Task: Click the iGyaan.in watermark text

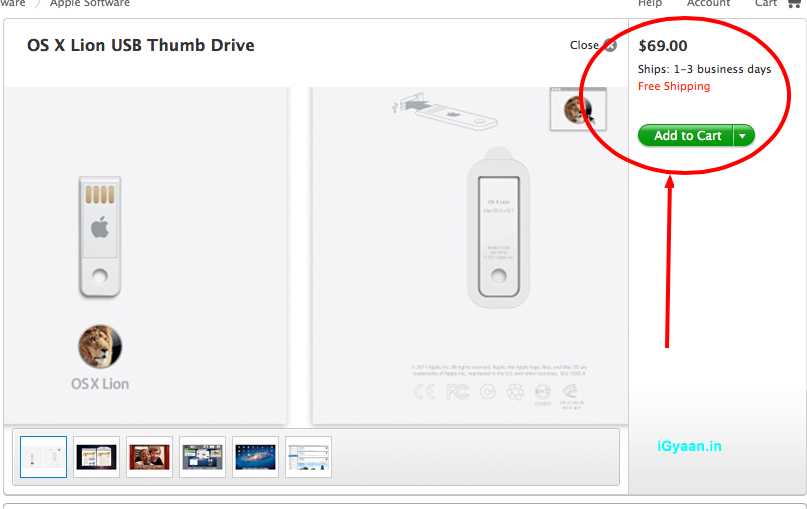Action: click(689, 446)
